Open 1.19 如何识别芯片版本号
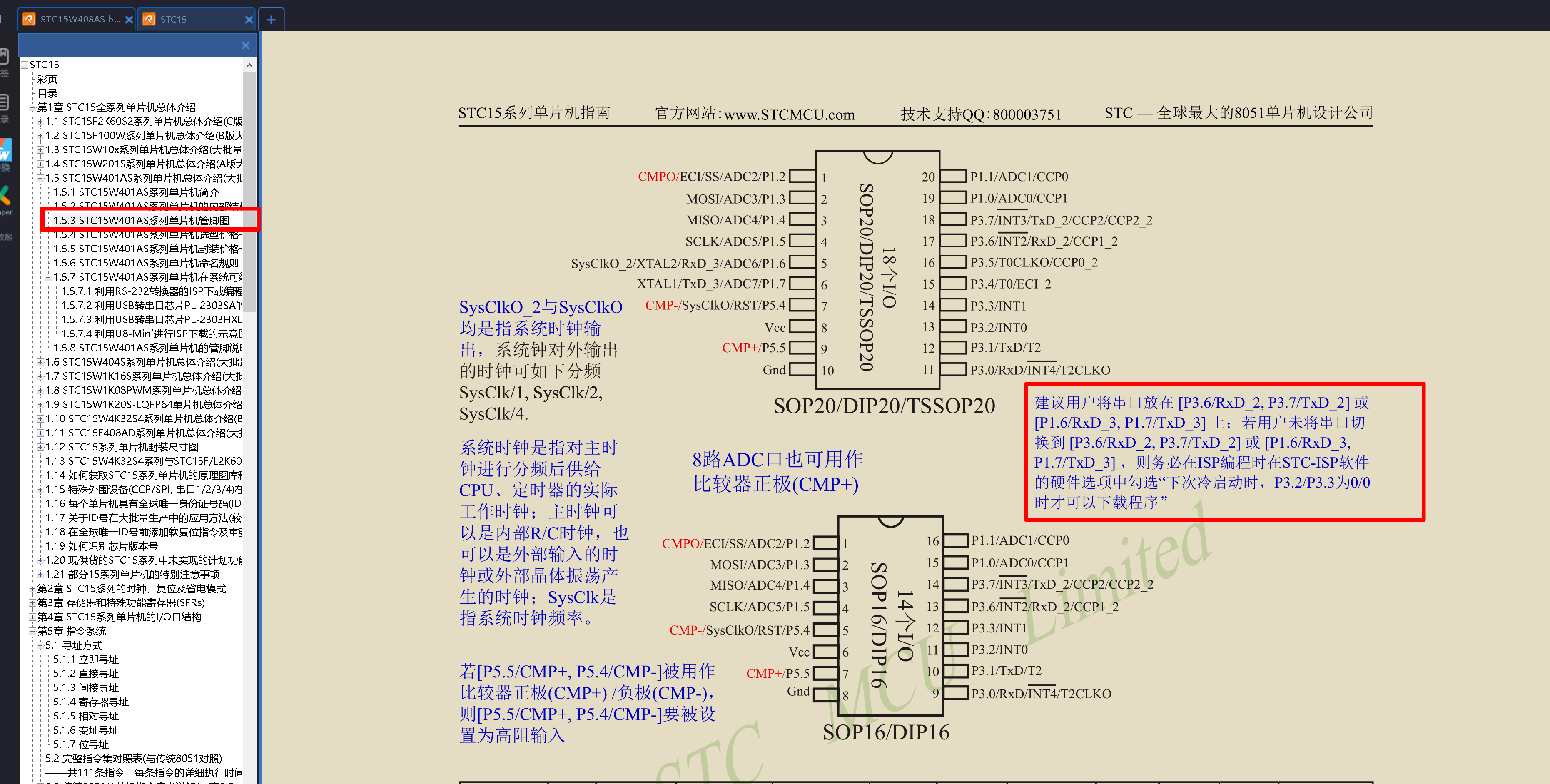The width and height of the screenshot is (1550, 784). pyautogui.click(x=102, y=546)
